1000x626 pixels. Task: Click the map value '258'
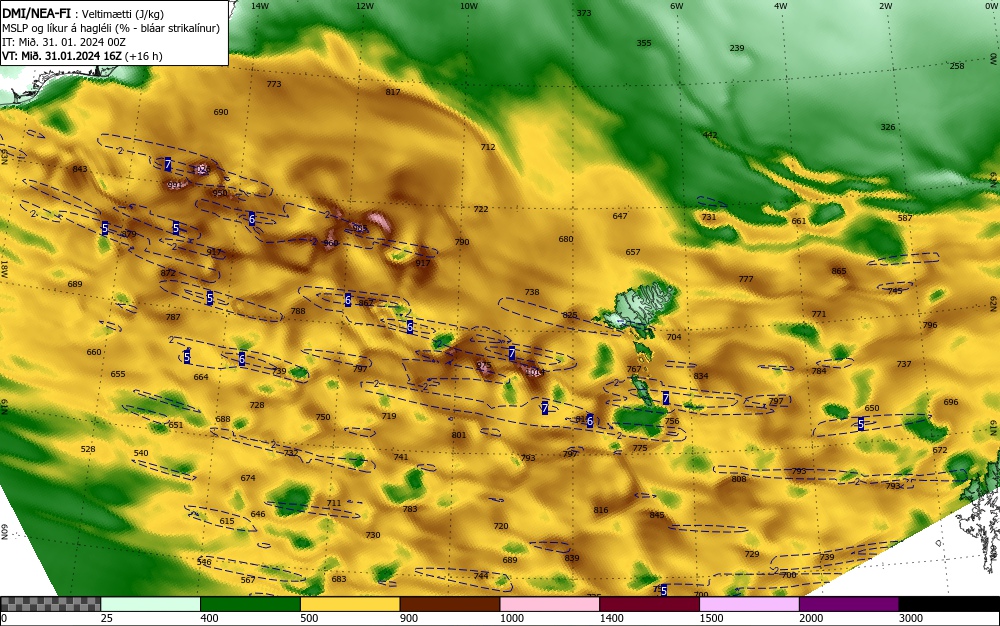tap(957, 66)
